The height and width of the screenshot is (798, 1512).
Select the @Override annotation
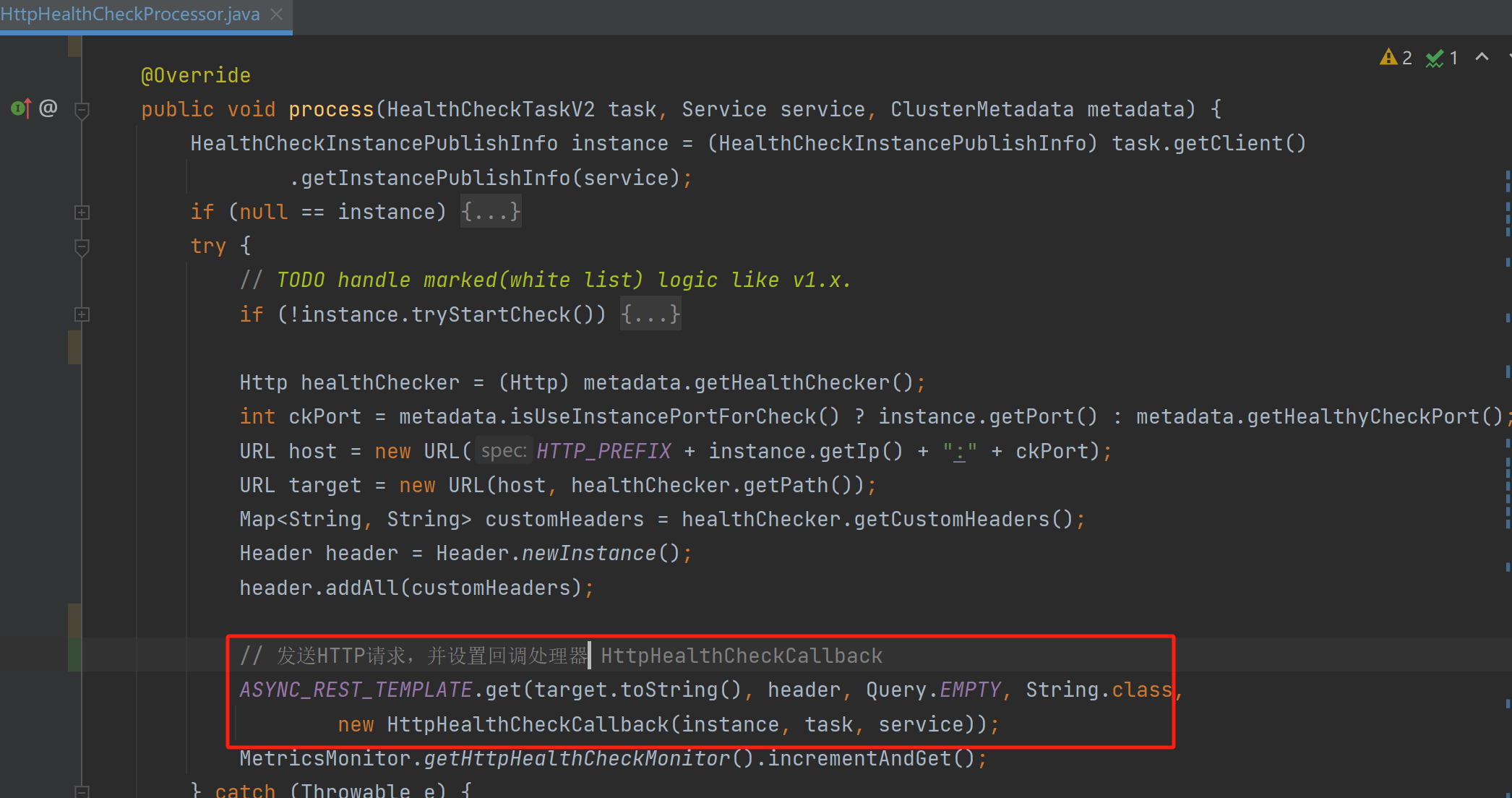click(196, 75)
